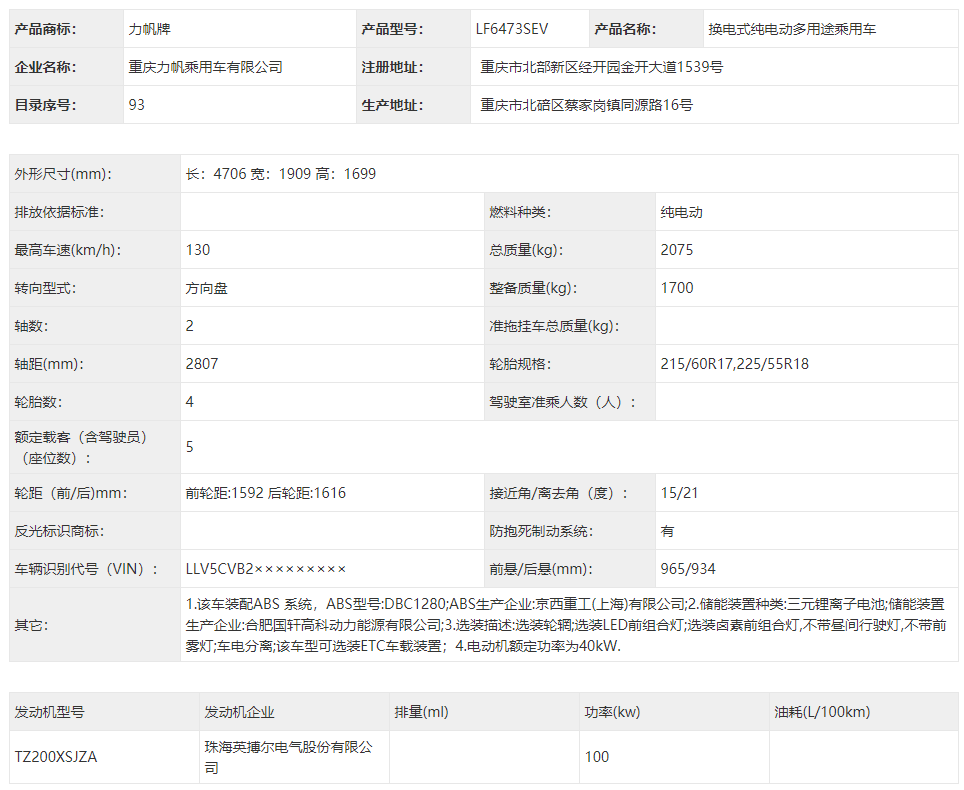Click the 准拖挂车总质量(kg) label

pos(554,326)
